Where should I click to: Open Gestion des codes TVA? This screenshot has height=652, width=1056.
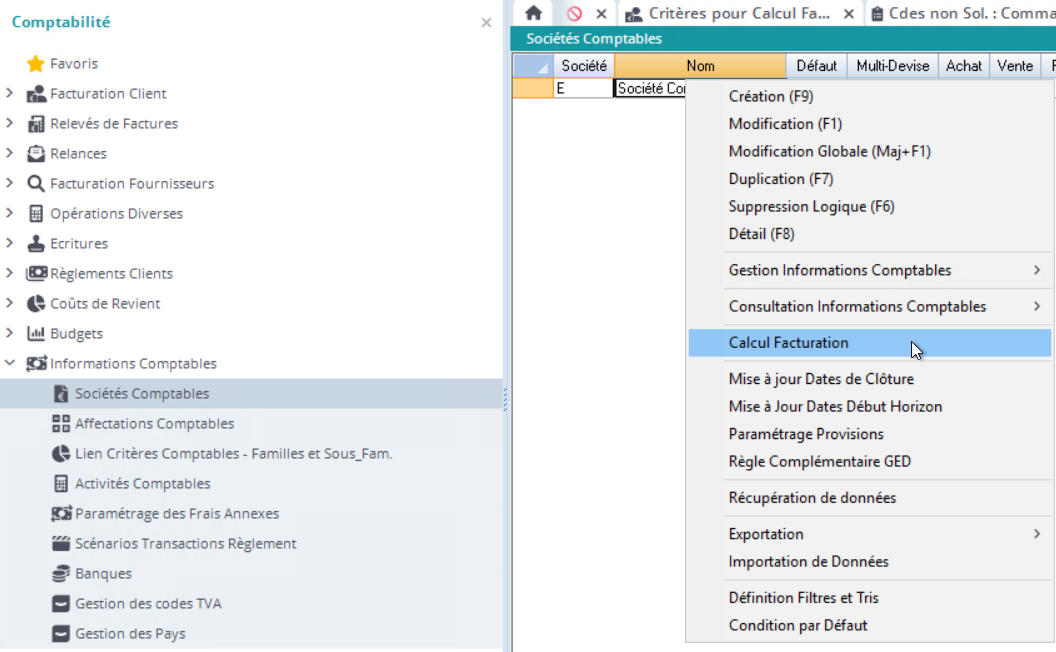pyautogui.click(x=148, y=604)
